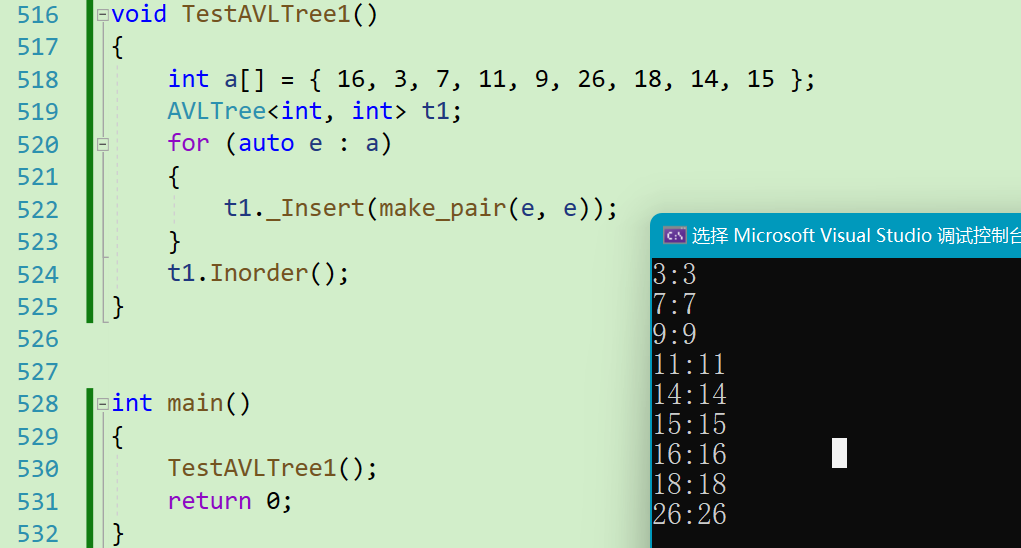1021x548 pixels.
Task: Click make_pair in the insert call
Action: click(x=442, y=209)
